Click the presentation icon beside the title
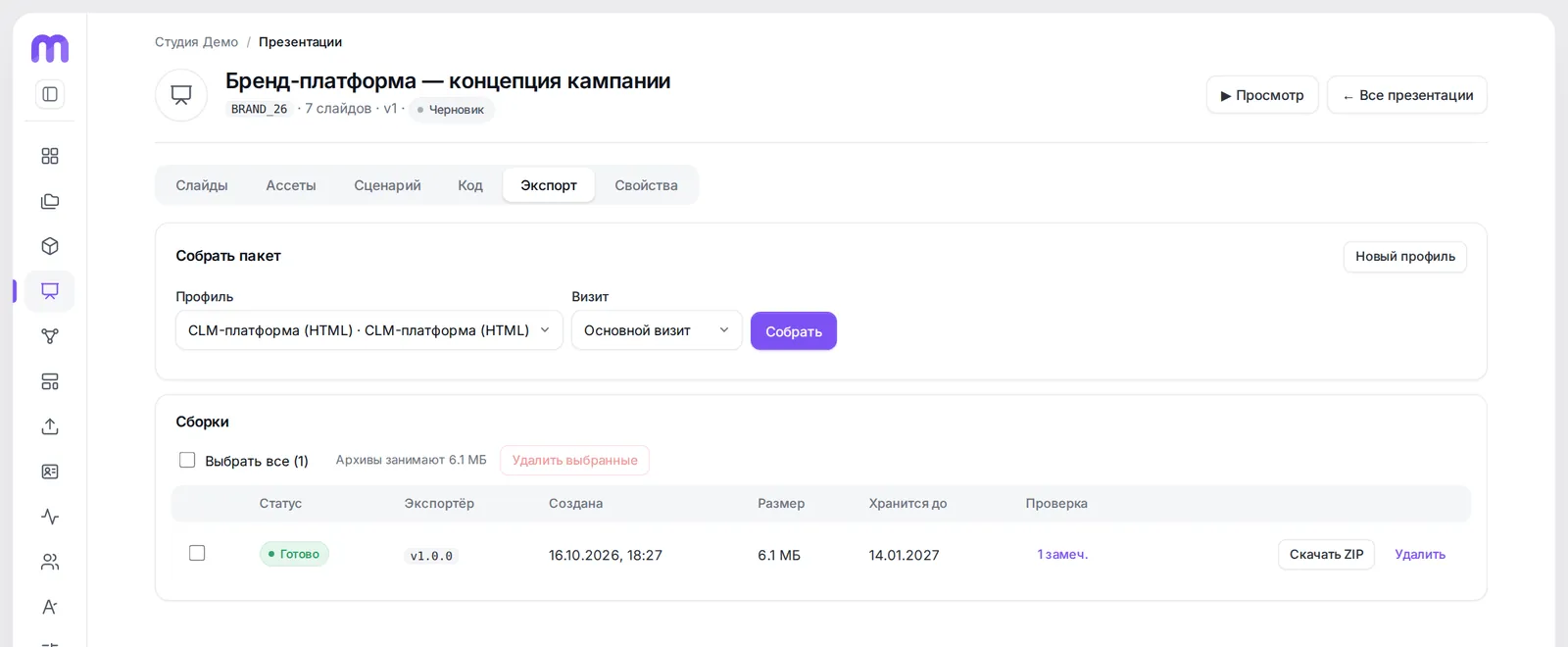 (x=181, y=95)
